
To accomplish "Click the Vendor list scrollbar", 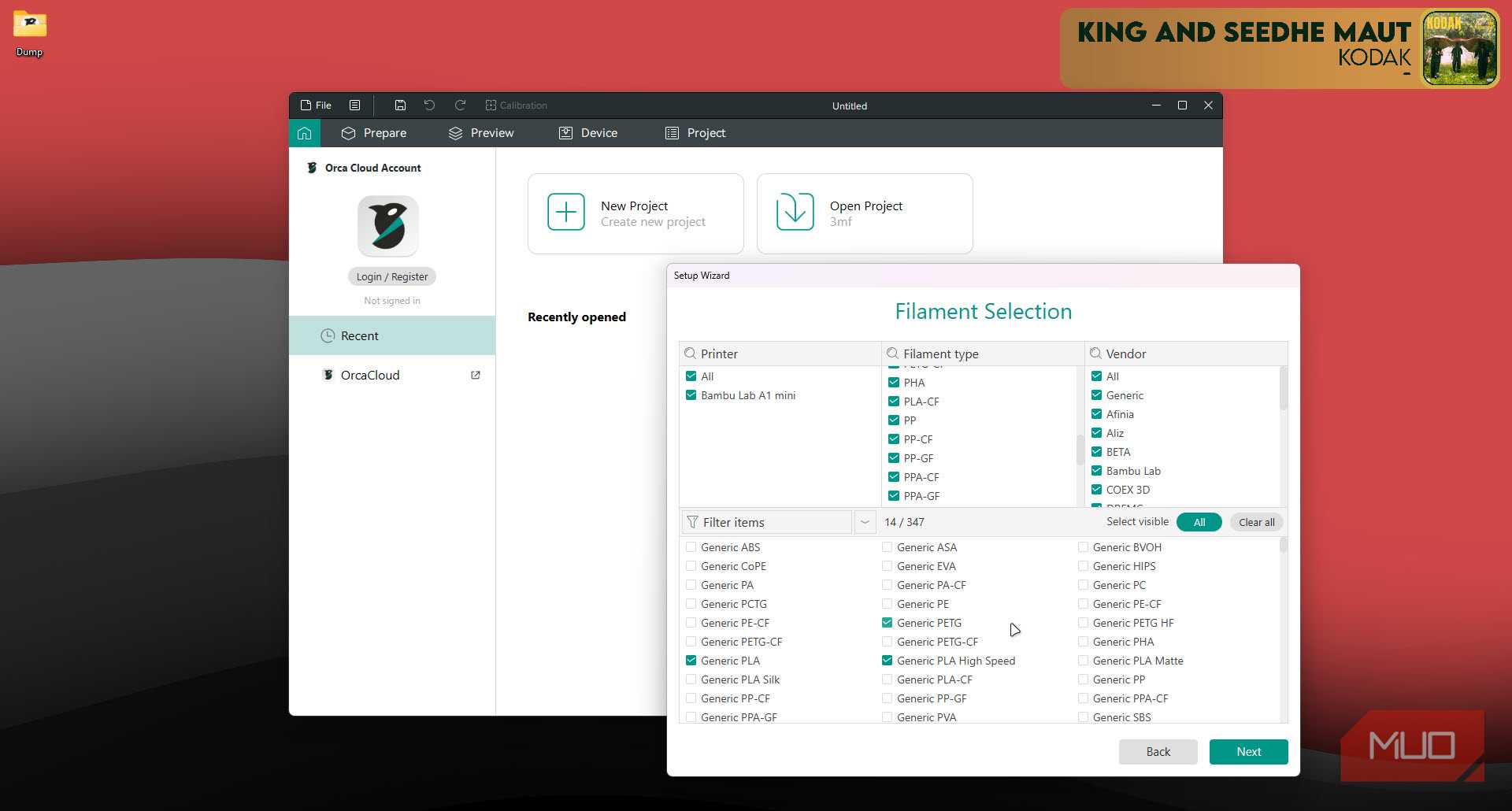I will (x=1283, y=387).
